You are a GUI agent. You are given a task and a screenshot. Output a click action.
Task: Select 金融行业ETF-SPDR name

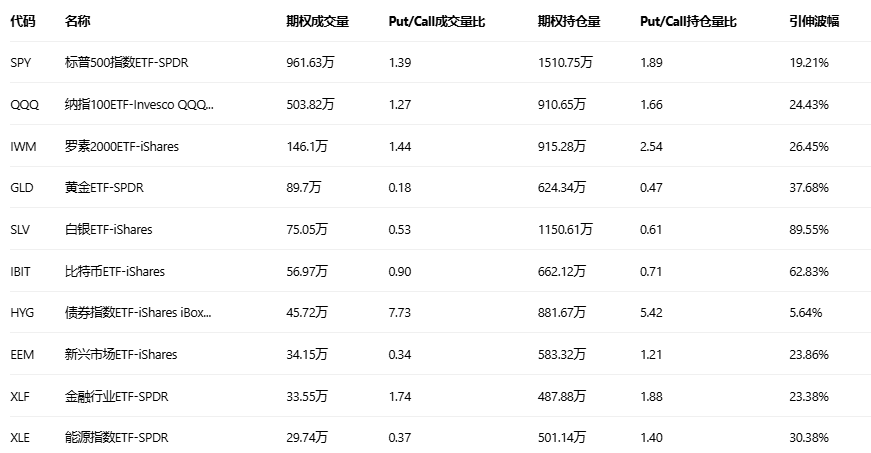click(x=116, y=396)
